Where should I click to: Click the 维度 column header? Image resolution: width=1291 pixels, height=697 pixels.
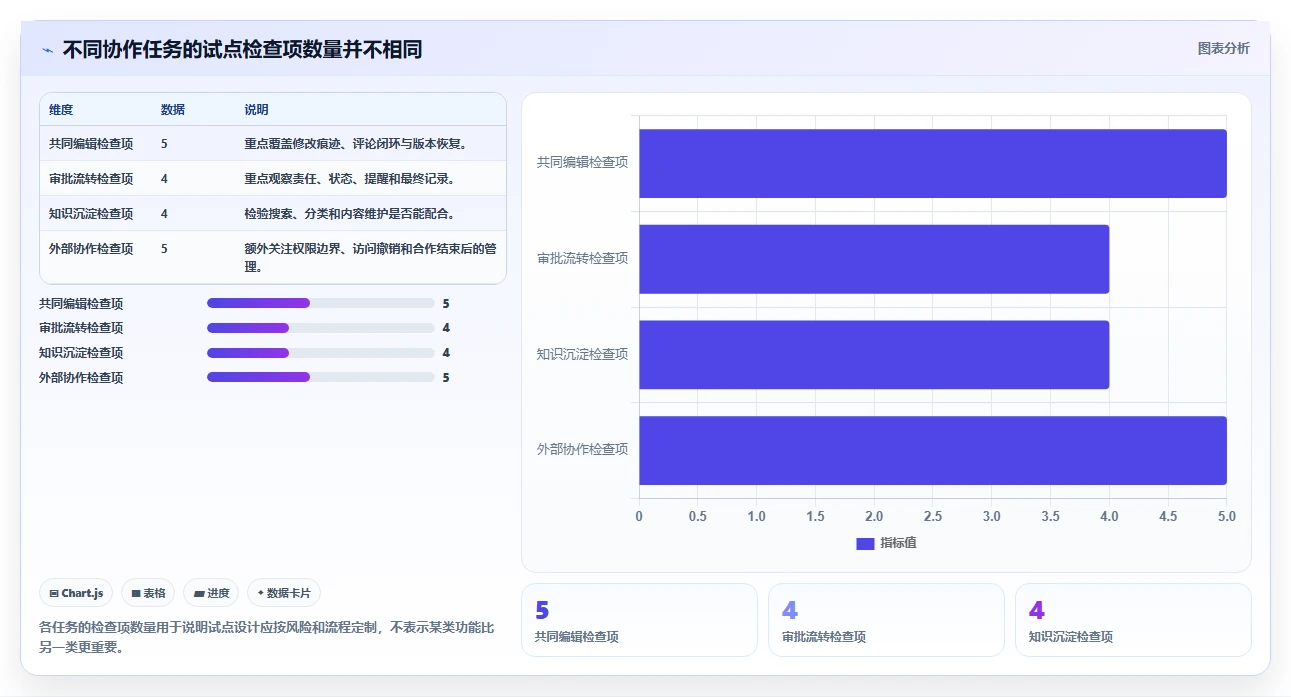point(61,110)
